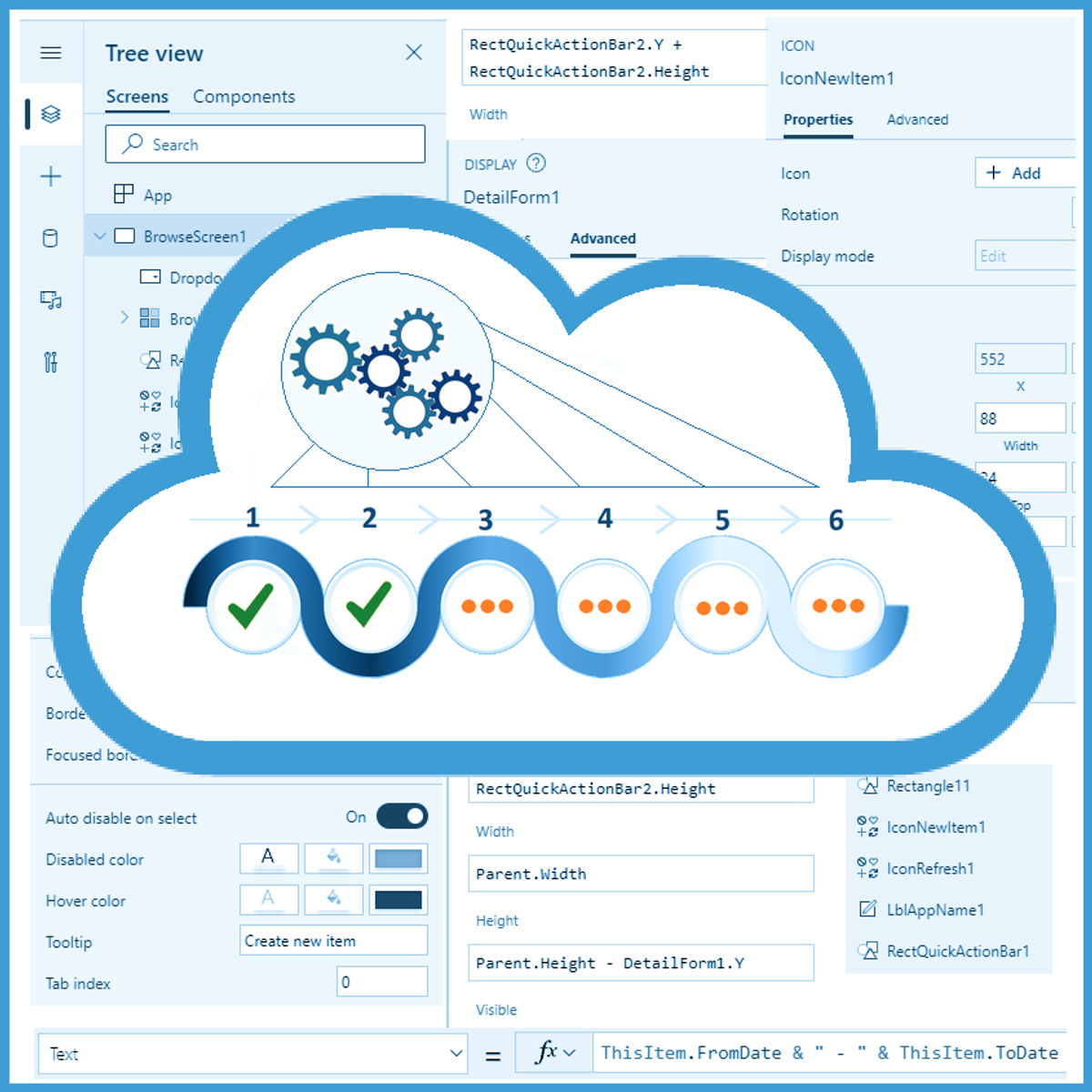Switch to the IconNewItem1 Advanced tab
The width and height of the screenshot is (1092, 1092).
917,119
